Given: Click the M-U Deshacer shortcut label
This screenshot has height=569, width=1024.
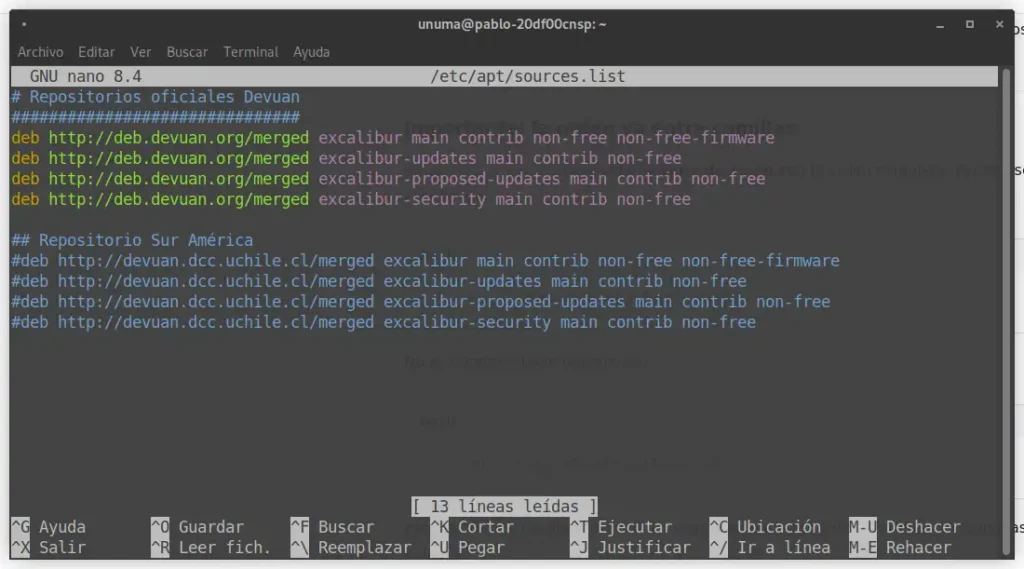Looking at the screenshot, I should 905,527.
